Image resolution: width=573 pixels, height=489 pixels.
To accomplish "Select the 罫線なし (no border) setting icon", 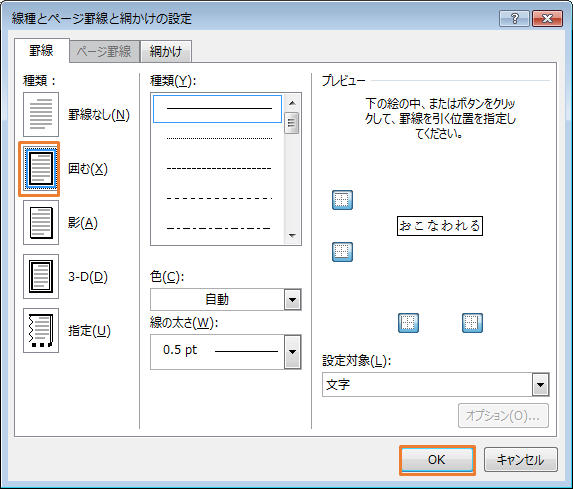I will coord(41,114).
